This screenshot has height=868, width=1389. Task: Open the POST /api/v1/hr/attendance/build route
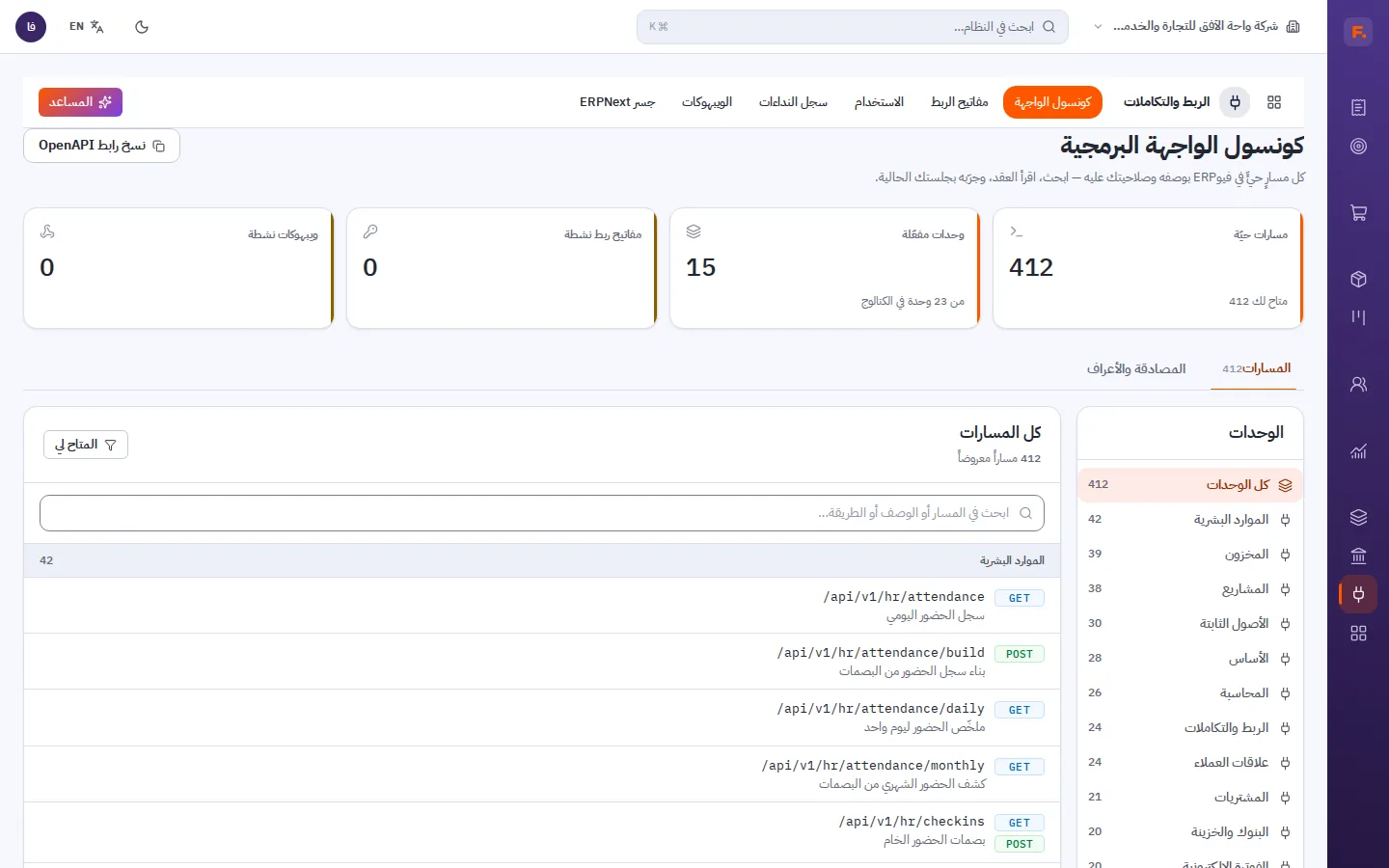(542, 662)
